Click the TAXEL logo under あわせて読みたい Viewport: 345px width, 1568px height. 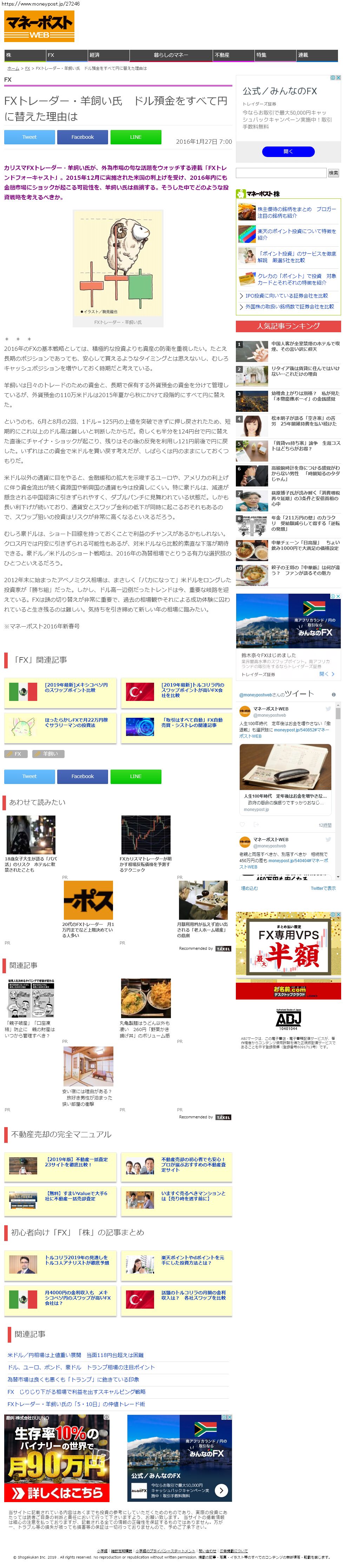pos(224,948)
